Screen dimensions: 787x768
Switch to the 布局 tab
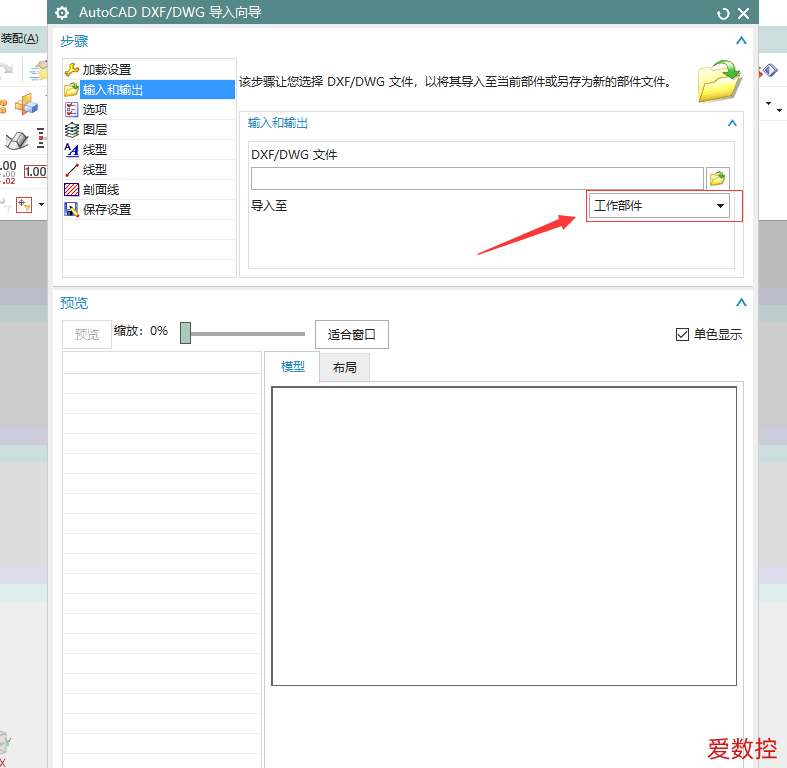point(345,368)
